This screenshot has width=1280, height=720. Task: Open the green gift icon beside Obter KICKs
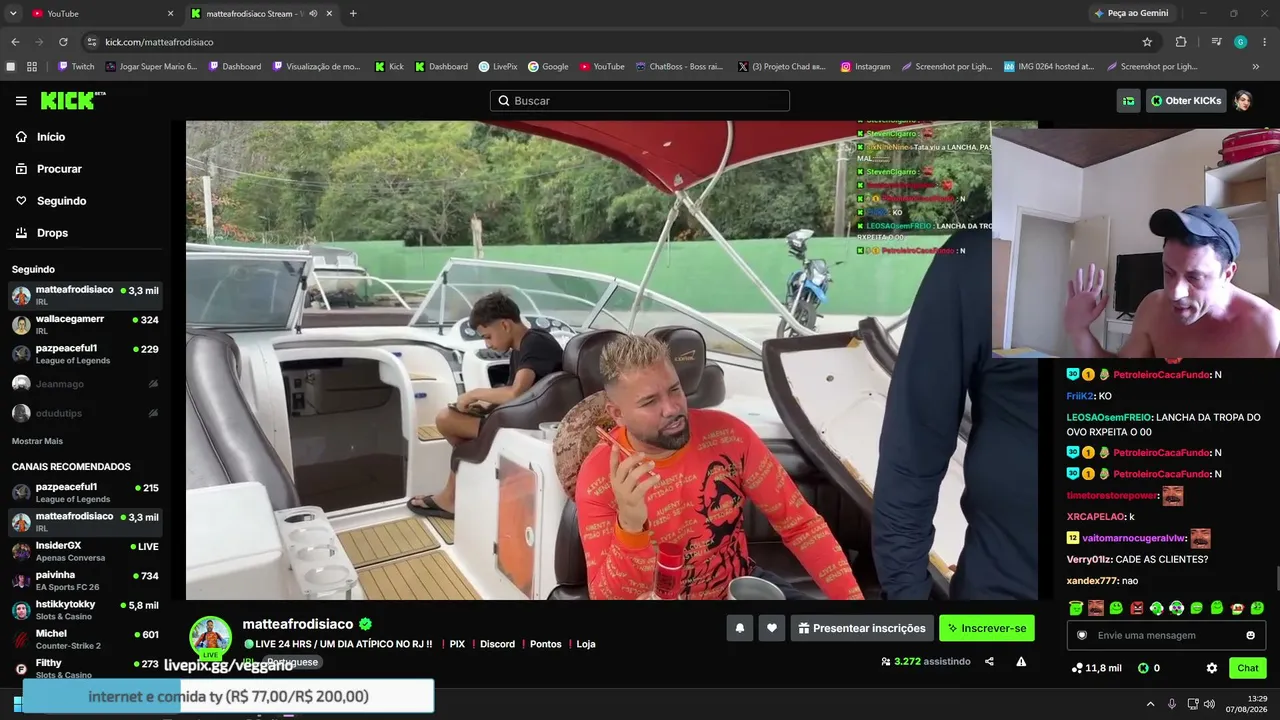point(1128,101)
